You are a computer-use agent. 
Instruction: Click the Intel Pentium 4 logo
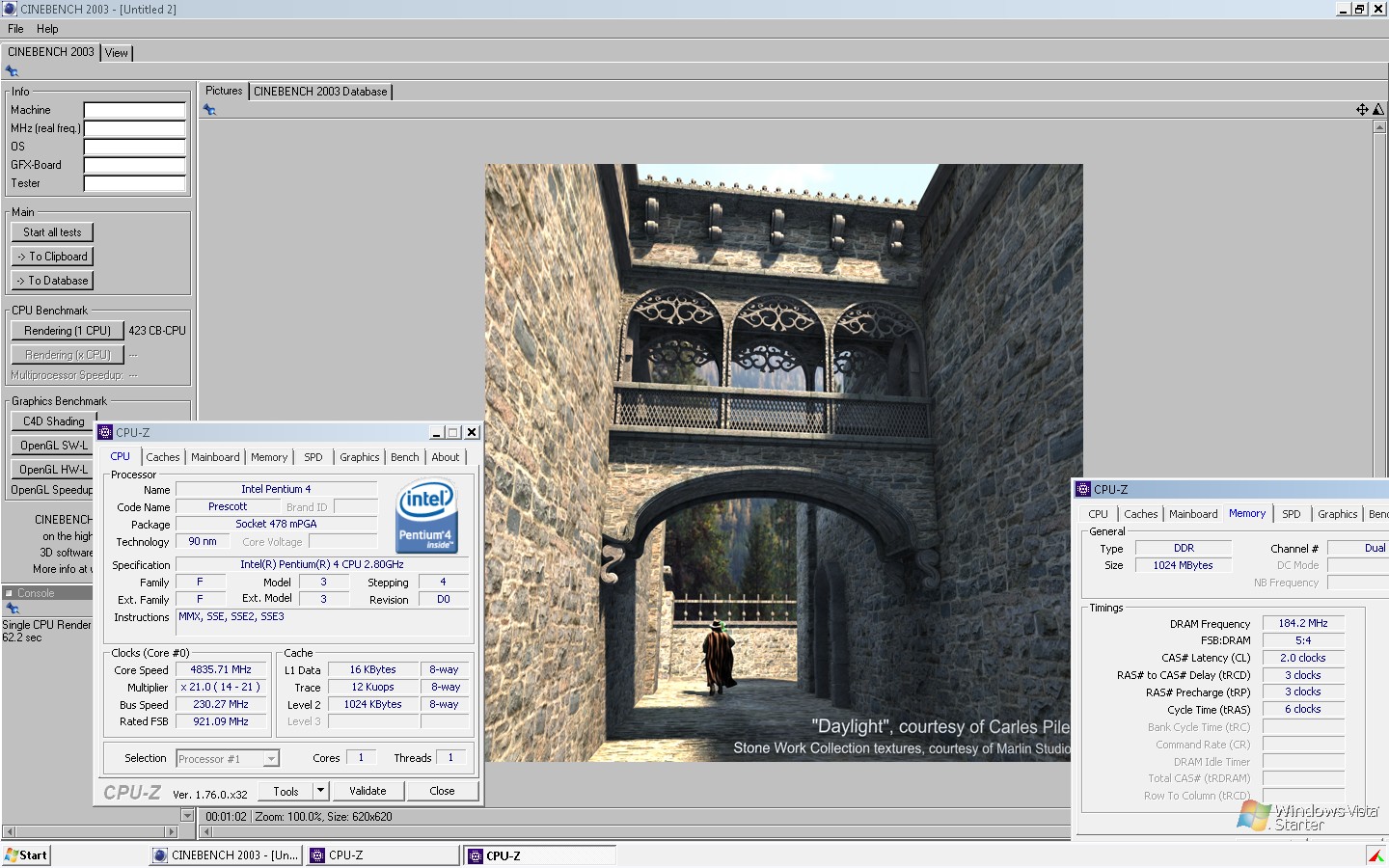427,516
